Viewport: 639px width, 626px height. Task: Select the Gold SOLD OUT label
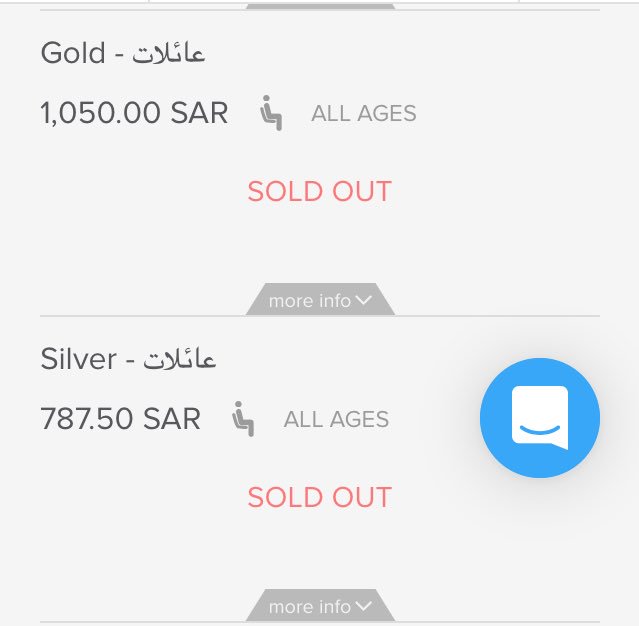click(320, 191)
